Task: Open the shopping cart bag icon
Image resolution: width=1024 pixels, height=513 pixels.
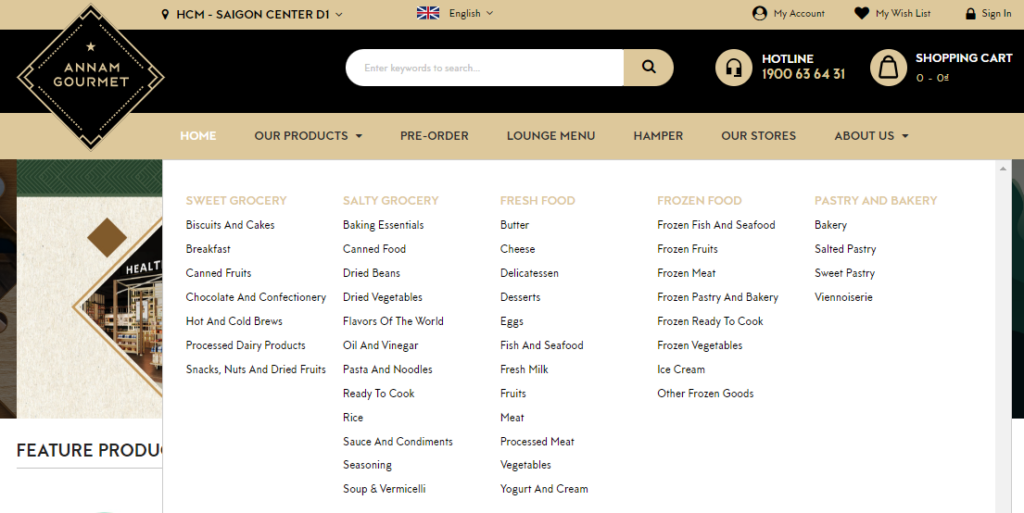Action: tap(887, 68)
